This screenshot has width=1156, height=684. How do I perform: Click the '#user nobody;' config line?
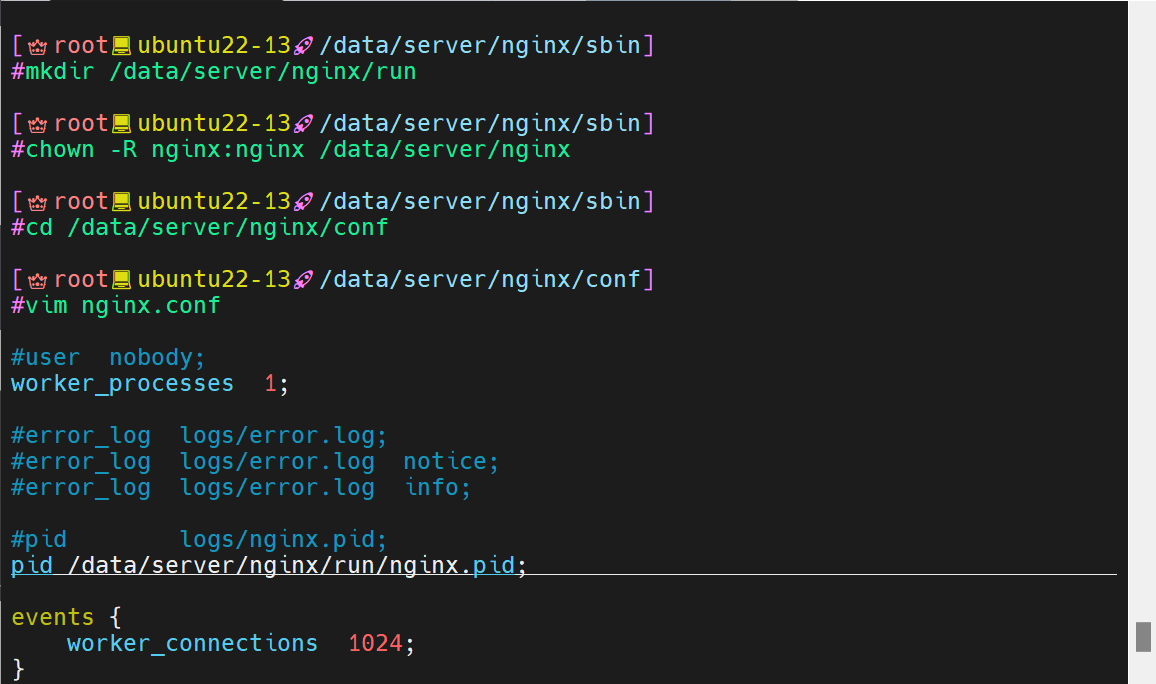[108, 357]
